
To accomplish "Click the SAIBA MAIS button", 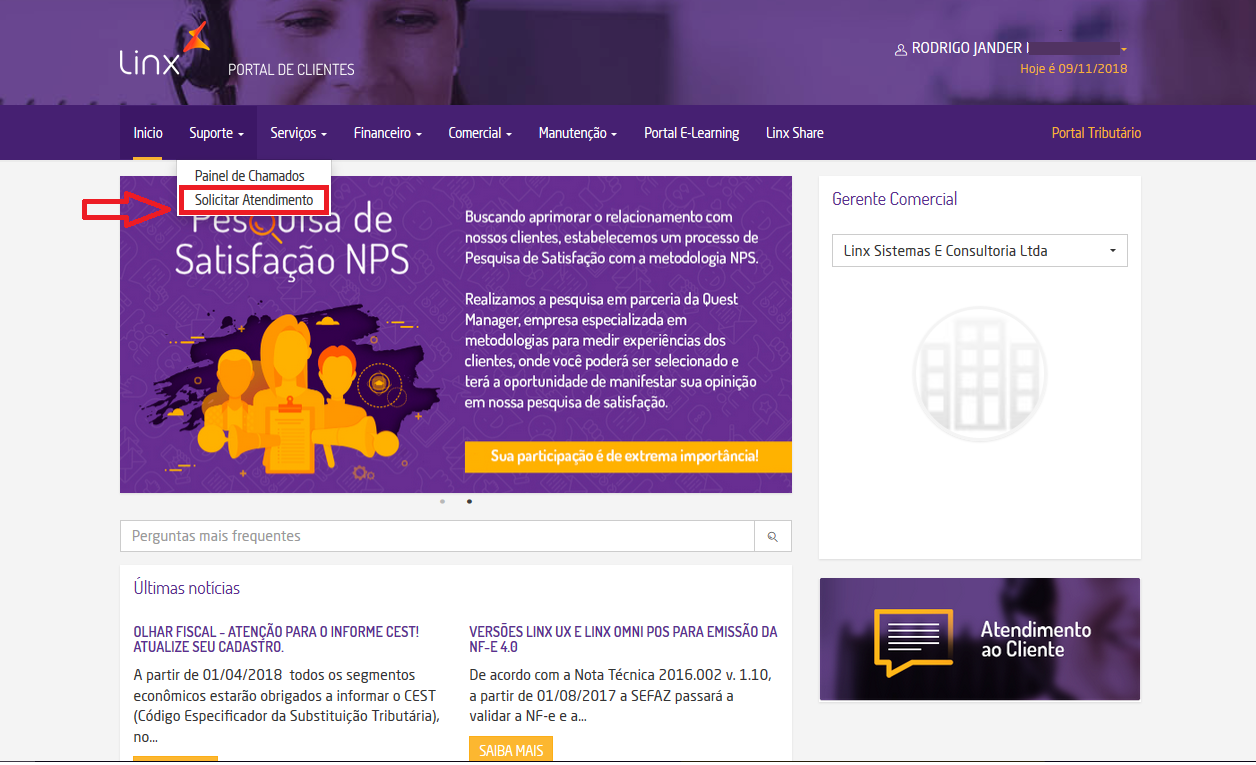I will pyautogui.click(x=510, y=748).
